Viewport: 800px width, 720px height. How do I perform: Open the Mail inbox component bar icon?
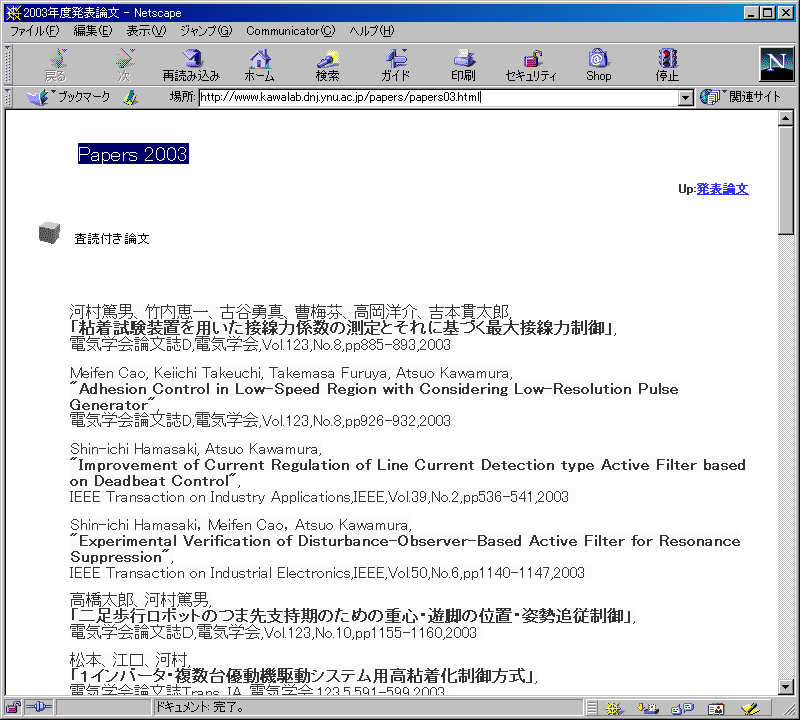coord(648,708)
